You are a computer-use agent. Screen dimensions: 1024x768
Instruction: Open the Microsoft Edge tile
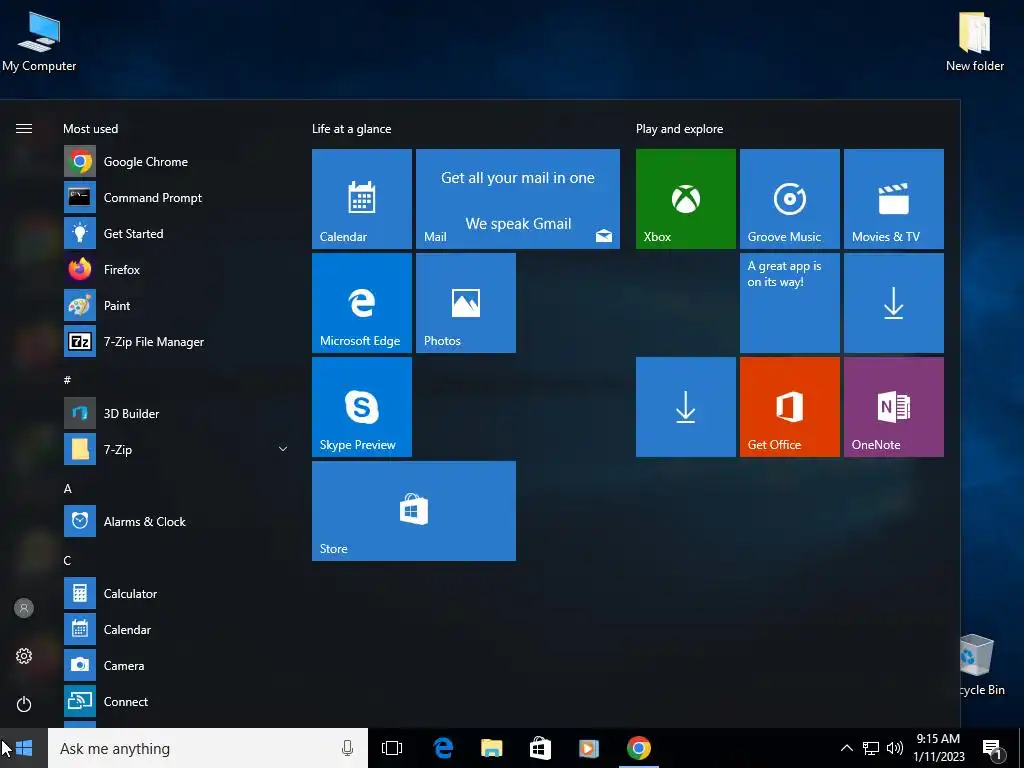click(x=362, y=303)
